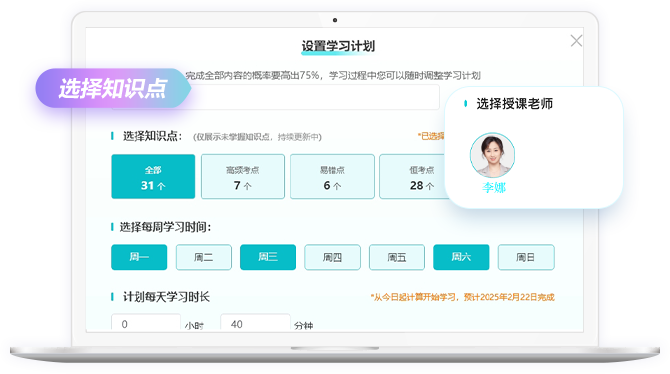Select the 全部 31个 knowledge filter
The image size is (670, 374).
(x=153, y=177)
